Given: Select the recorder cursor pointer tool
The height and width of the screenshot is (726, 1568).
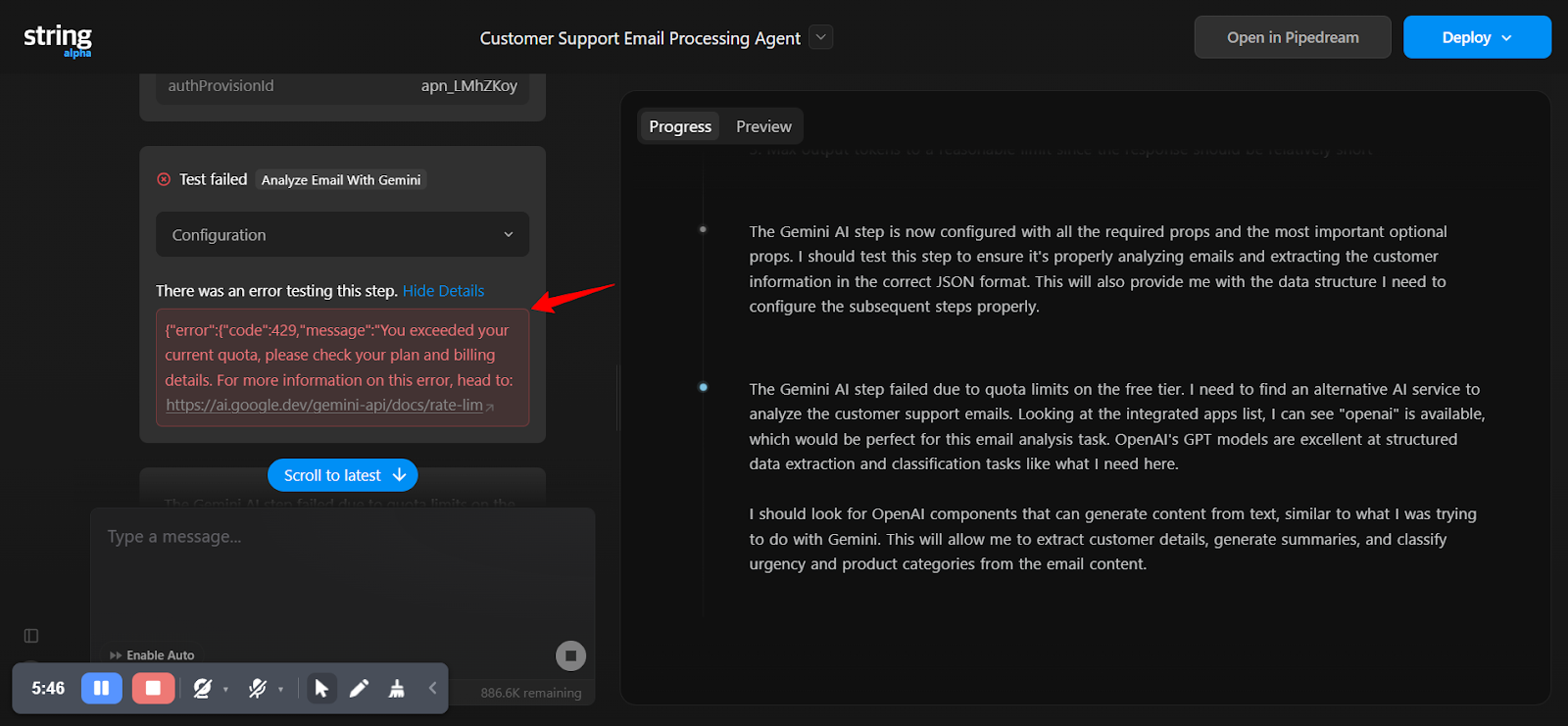Looking at the screenshot, I should point(321,689).
